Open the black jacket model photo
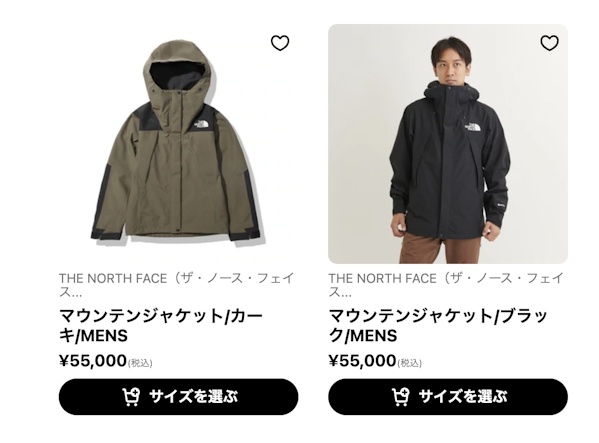The image size is (599, 443). point(448,144)
